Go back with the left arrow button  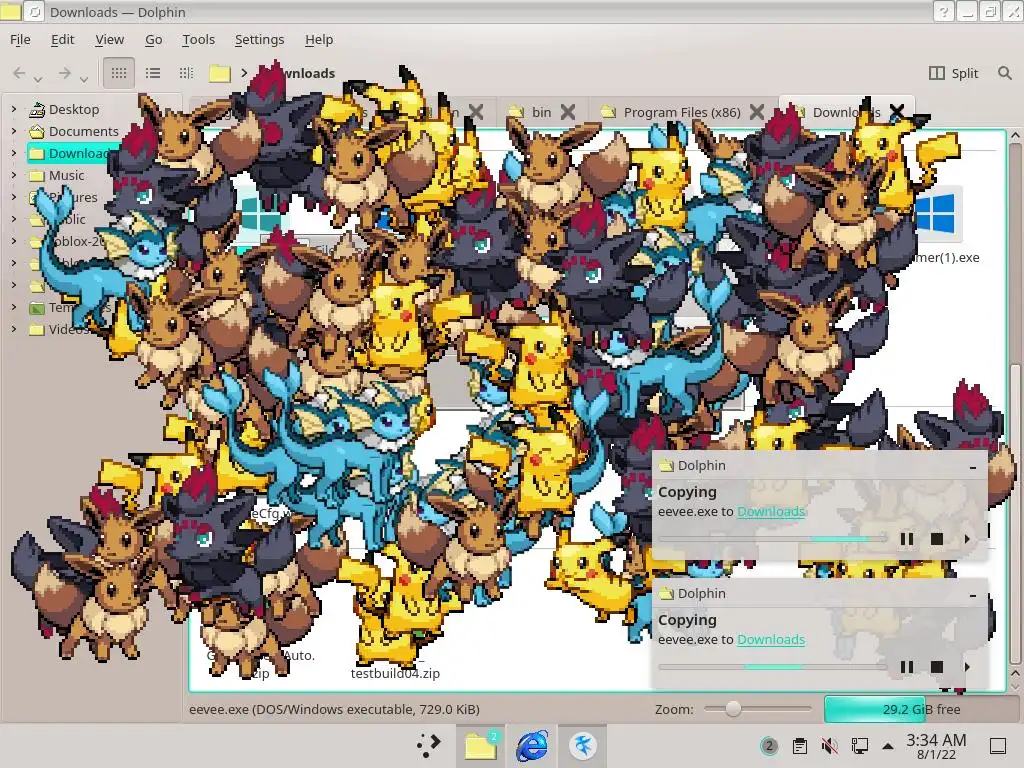[x=20, y=73]
